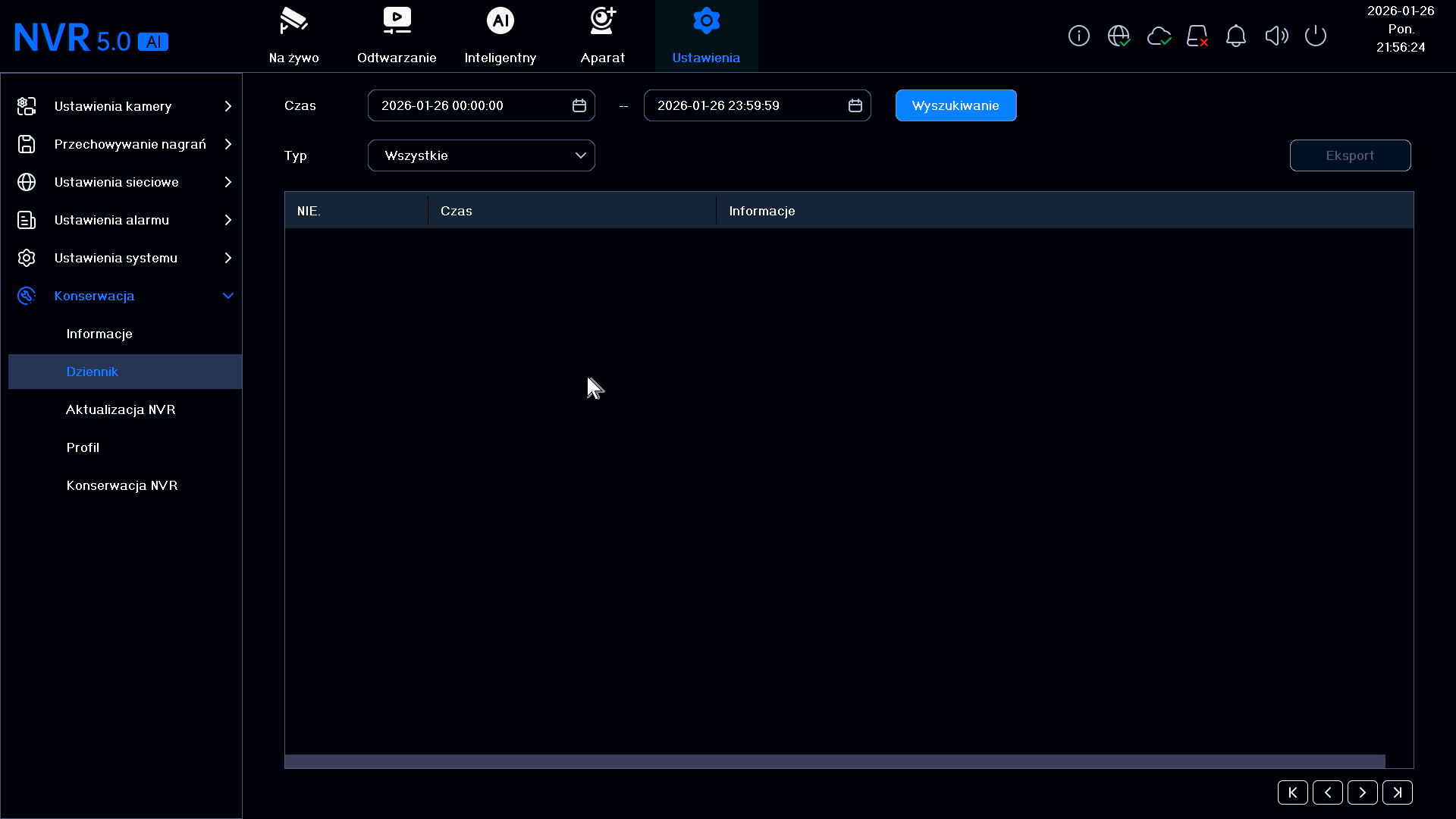Open the alarm notifications bell
This screenshot has width=1456, height=819.
click(x=1236, y=36)
